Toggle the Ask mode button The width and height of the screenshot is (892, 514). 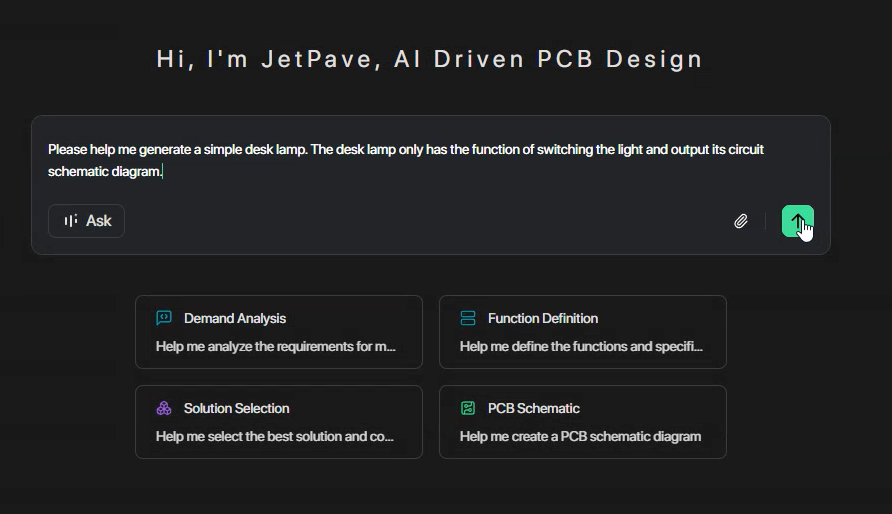point(86,221)
